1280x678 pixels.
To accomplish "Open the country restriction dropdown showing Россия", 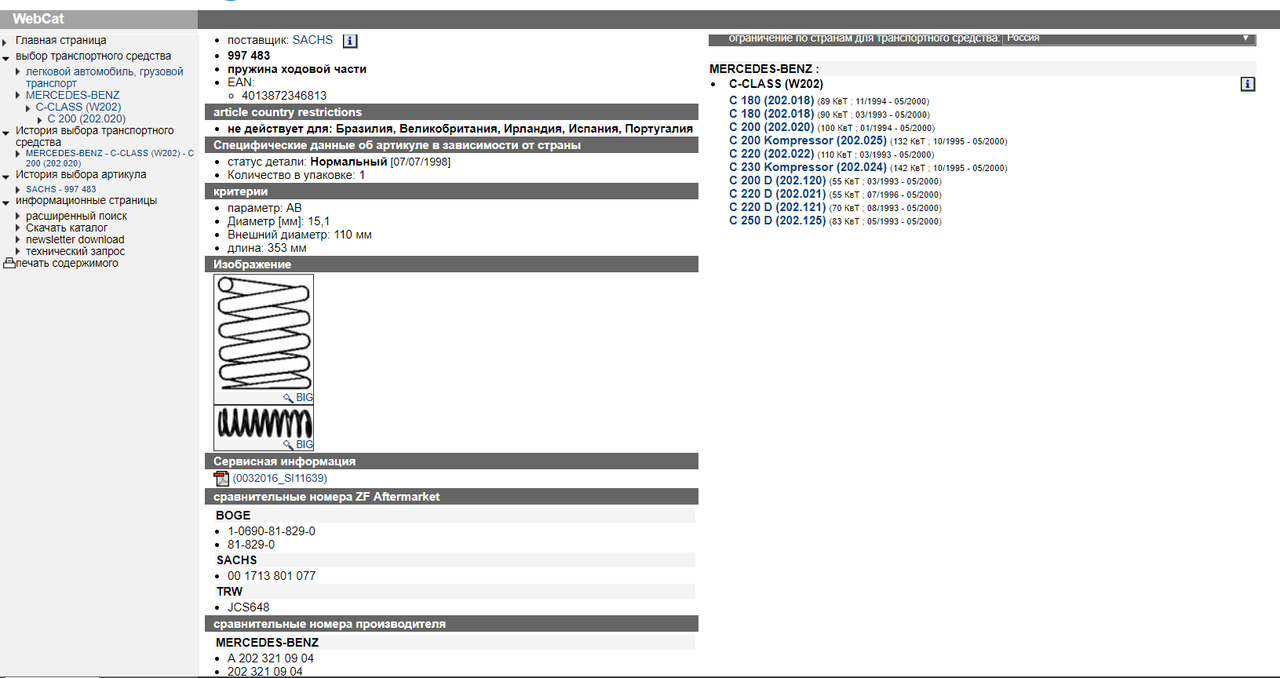I will [1129, 38].
